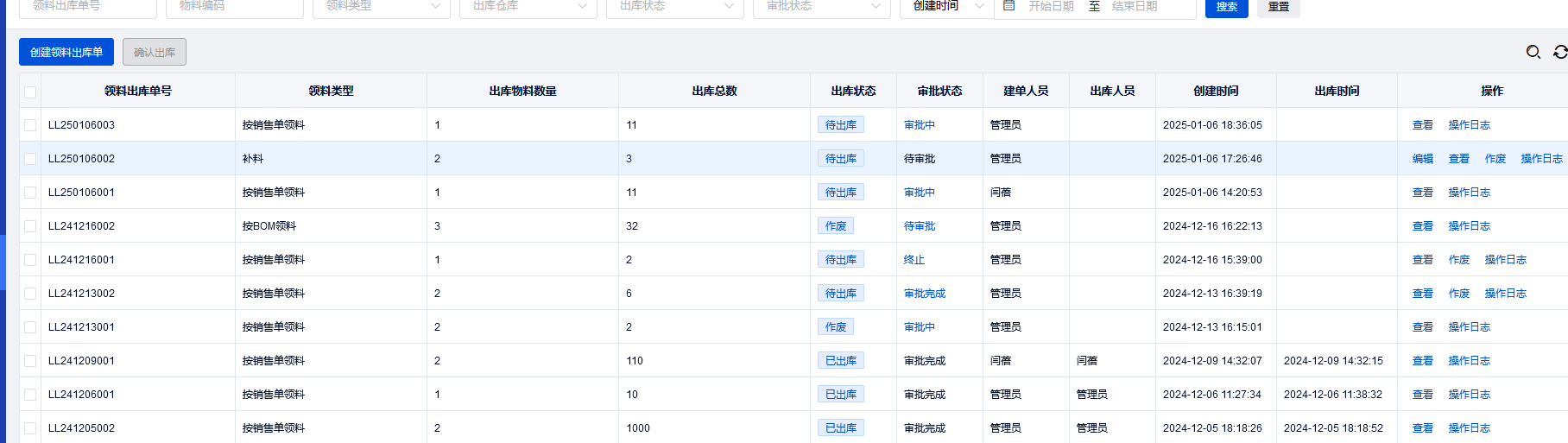Click the 开始日期 start date field
This screenshot has height=443, width=1568.
coord(1051,6)
